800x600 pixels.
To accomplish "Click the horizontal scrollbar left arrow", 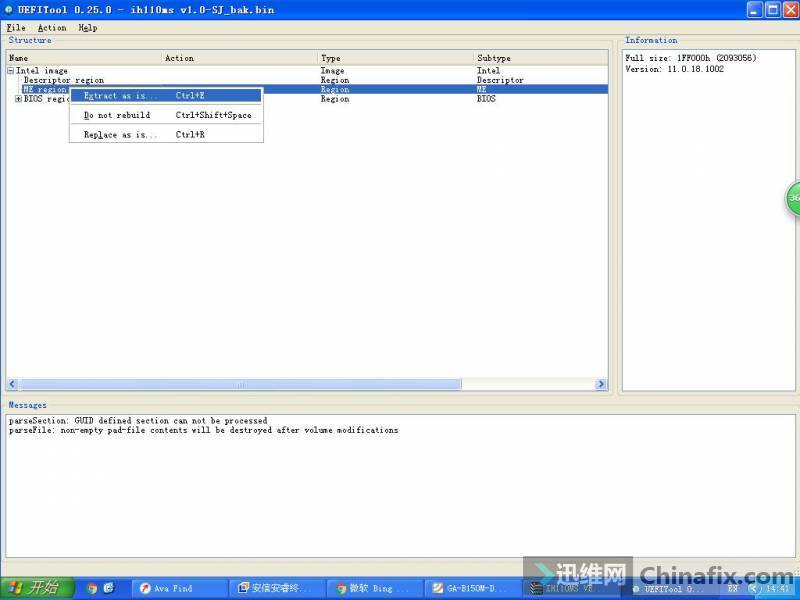I will [13, 384].
